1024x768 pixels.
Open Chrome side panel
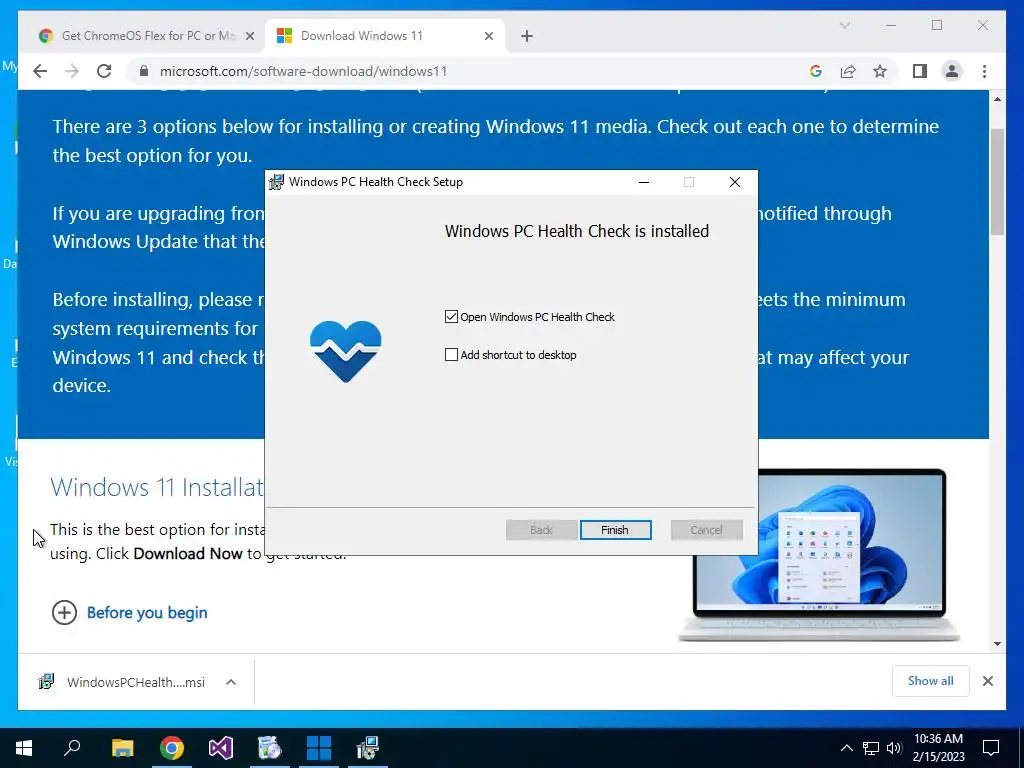[920, 71]
